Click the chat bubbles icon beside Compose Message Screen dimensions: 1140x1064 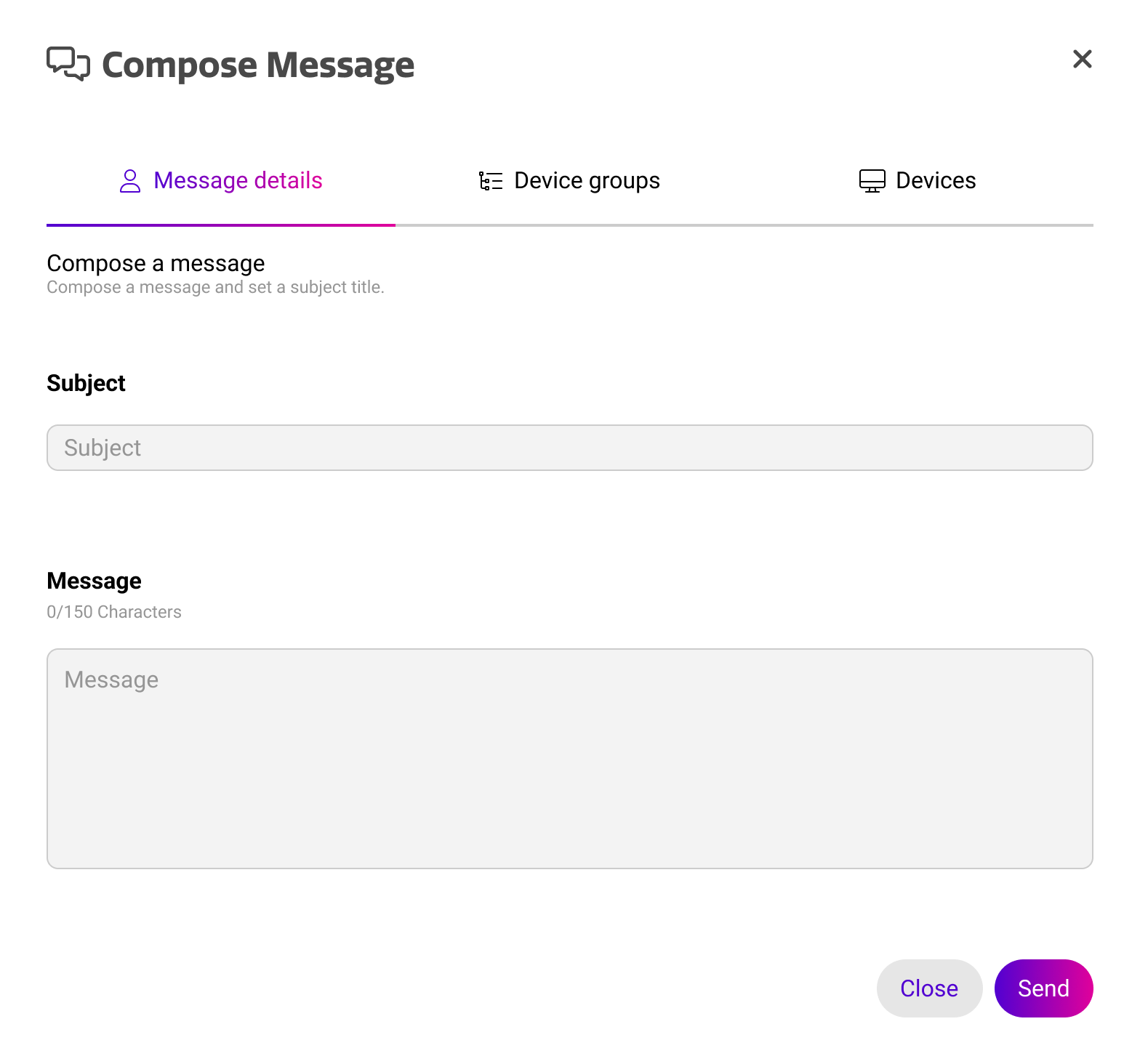(x=68, y=64)
